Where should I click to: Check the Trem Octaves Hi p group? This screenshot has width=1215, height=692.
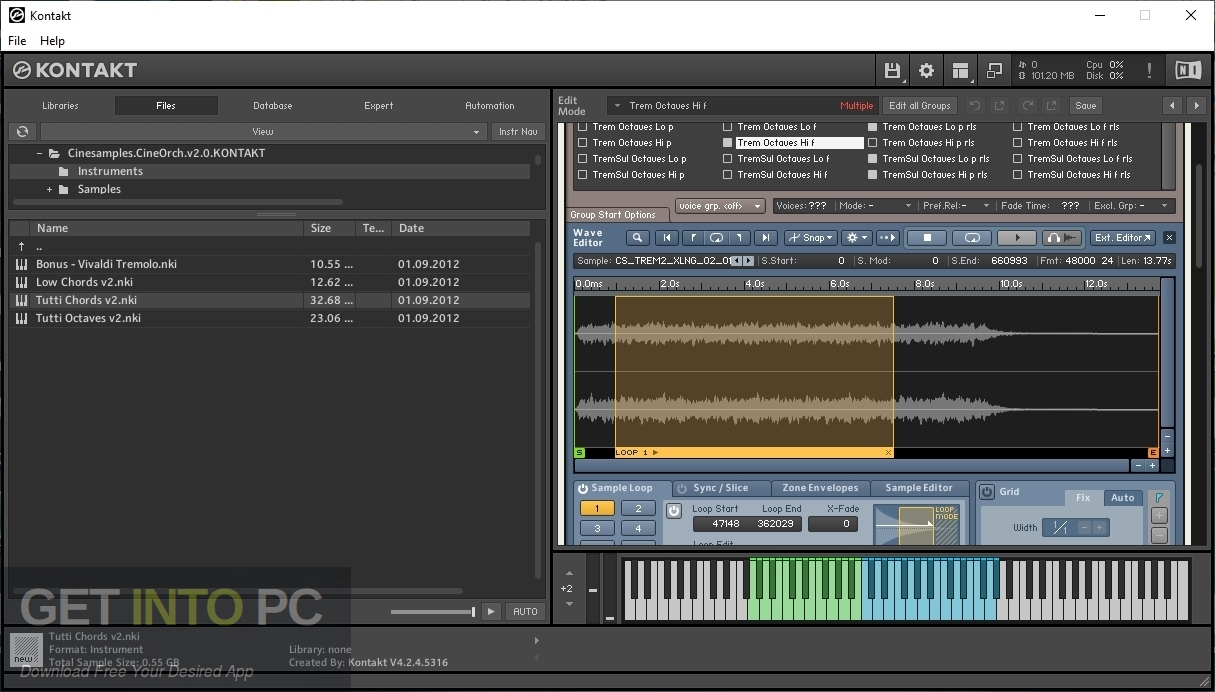coord(582,143)
